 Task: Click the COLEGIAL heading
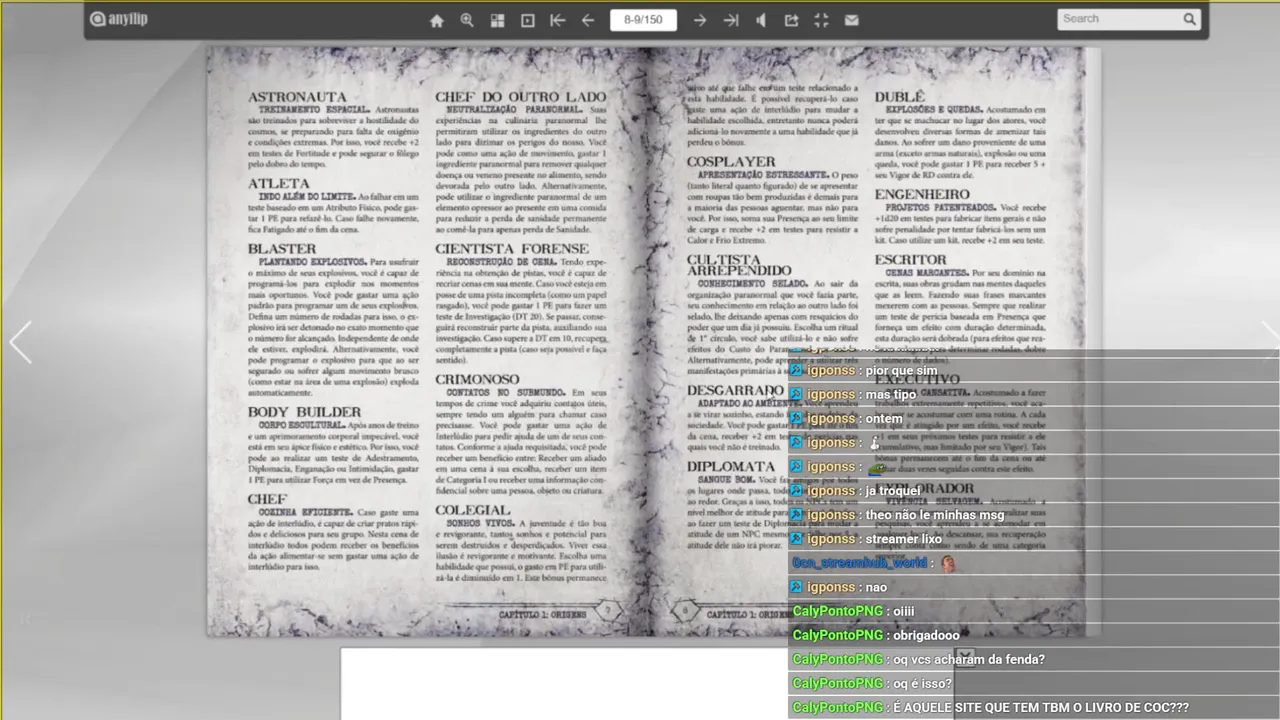(472, 511)
